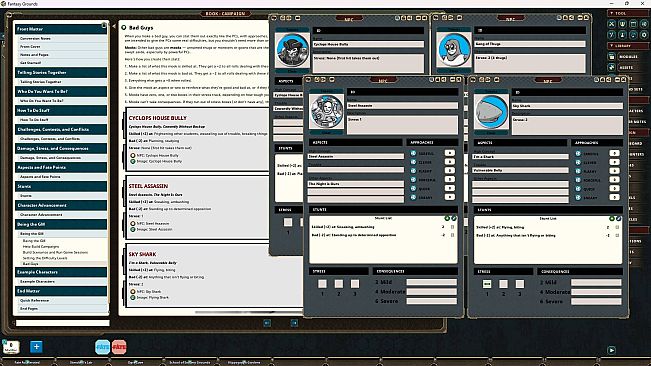Open Image: Steel Assassin link icon
The image size is (651, 366).
coord(133,229)
